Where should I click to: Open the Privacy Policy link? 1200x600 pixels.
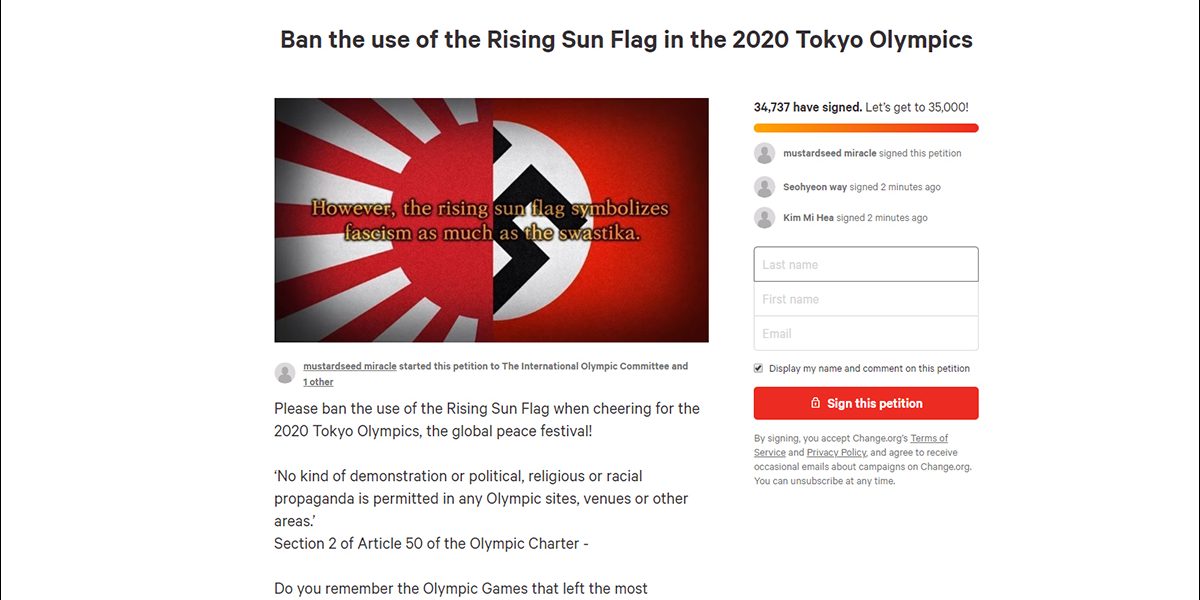click(838, 451)
